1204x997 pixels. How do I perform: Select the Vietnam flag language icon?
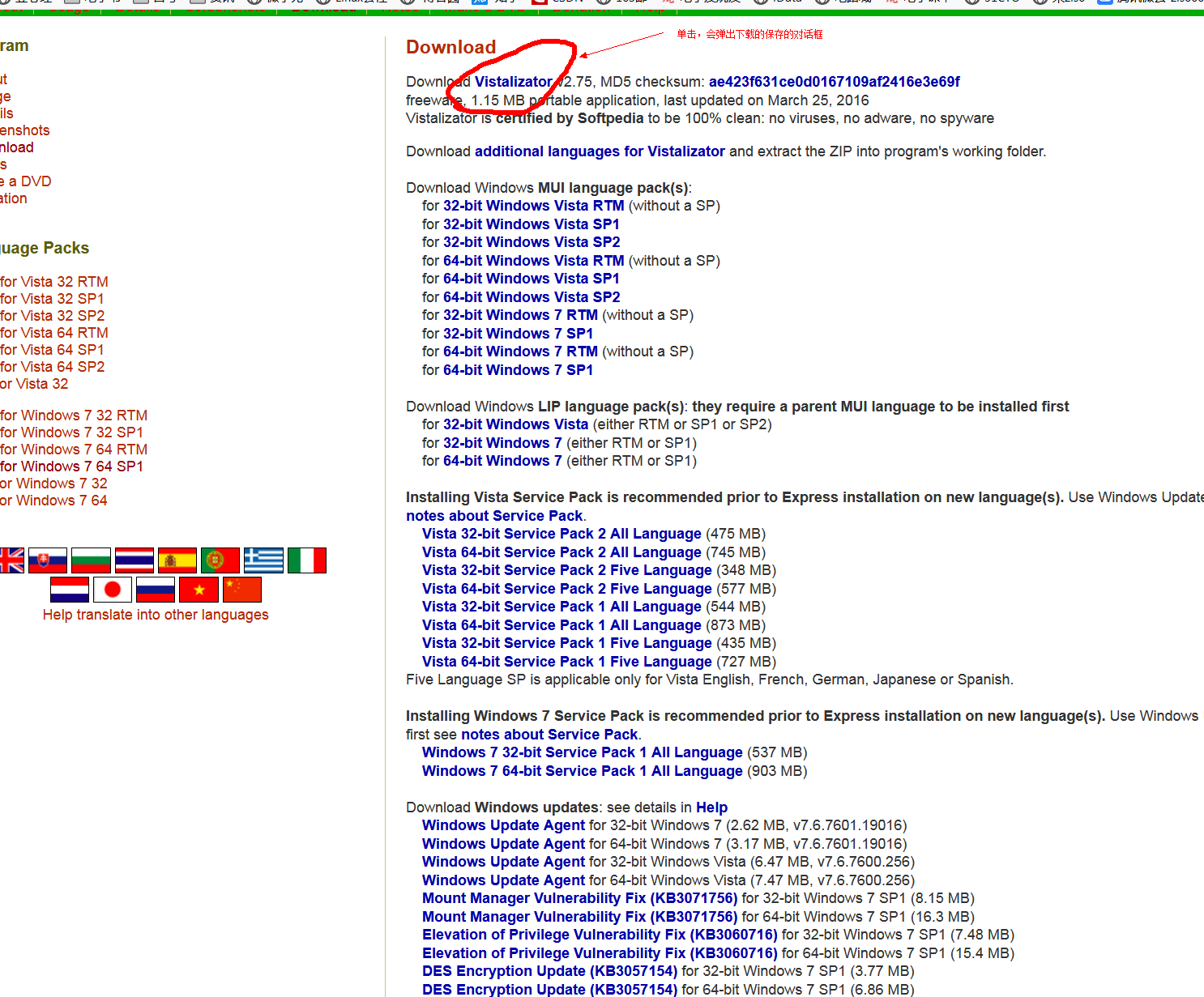(199, 590)
